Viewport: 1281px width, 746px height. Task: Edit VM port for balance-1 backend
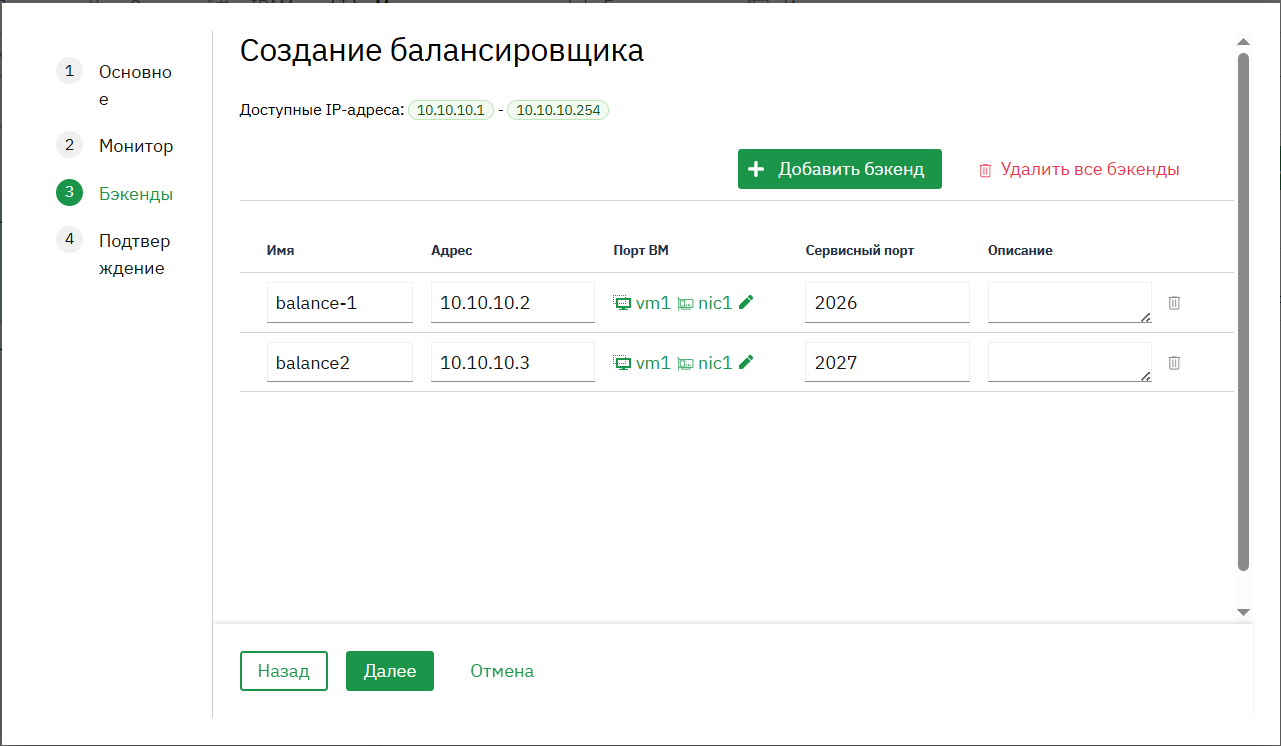(x=746, y=302)
